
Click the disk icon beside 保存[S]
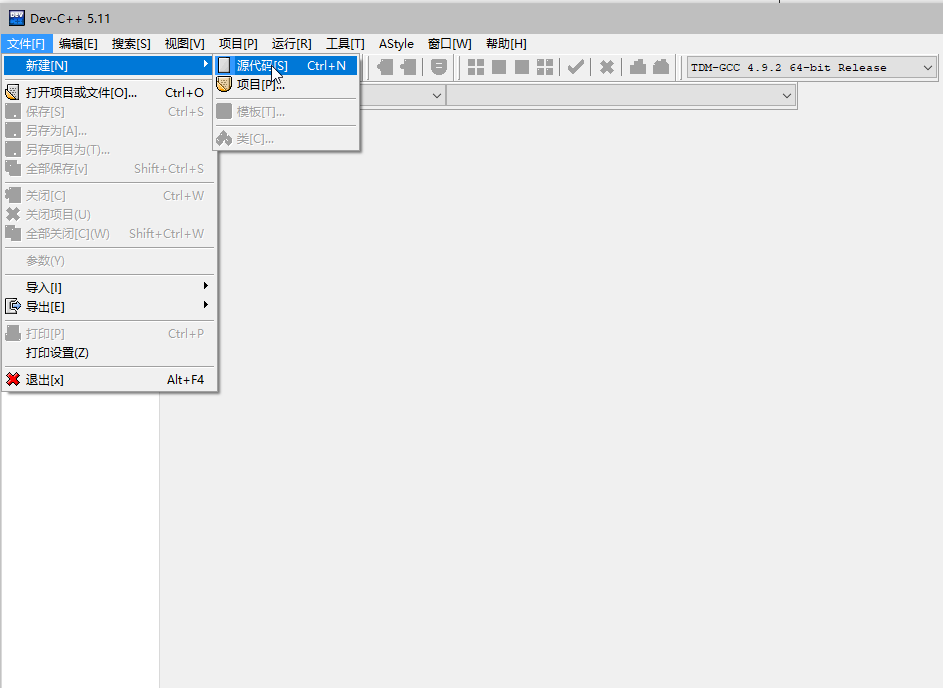coord(13,111)
